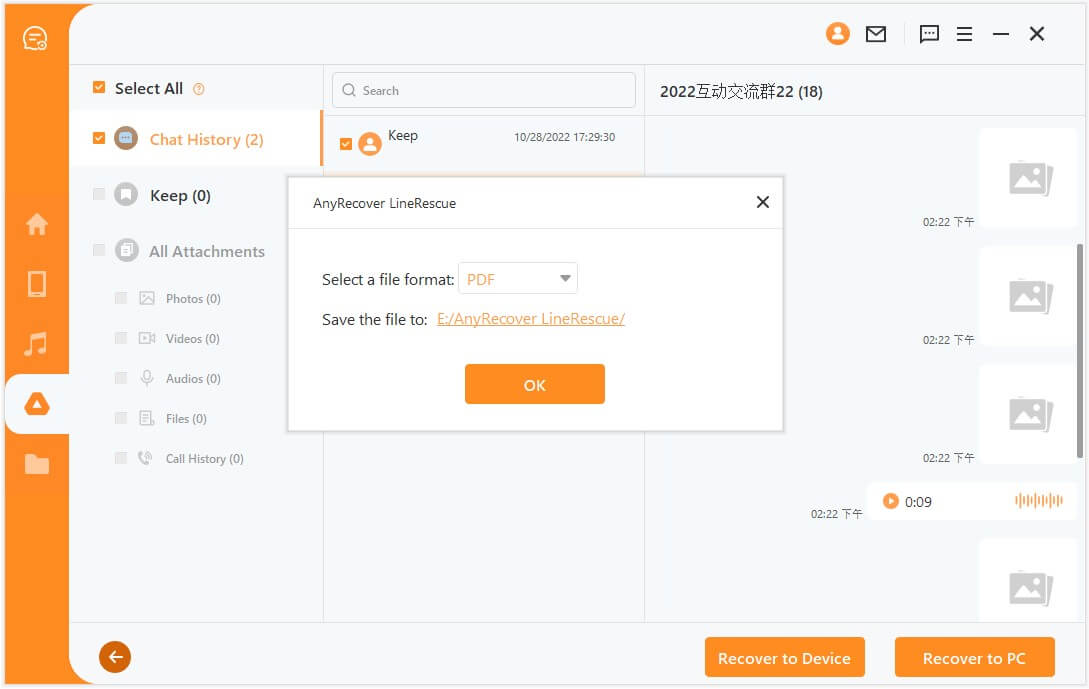Click the Keep contact avatar icon
The height and width of the screenshot is (689, 1089).
point(369,144)
